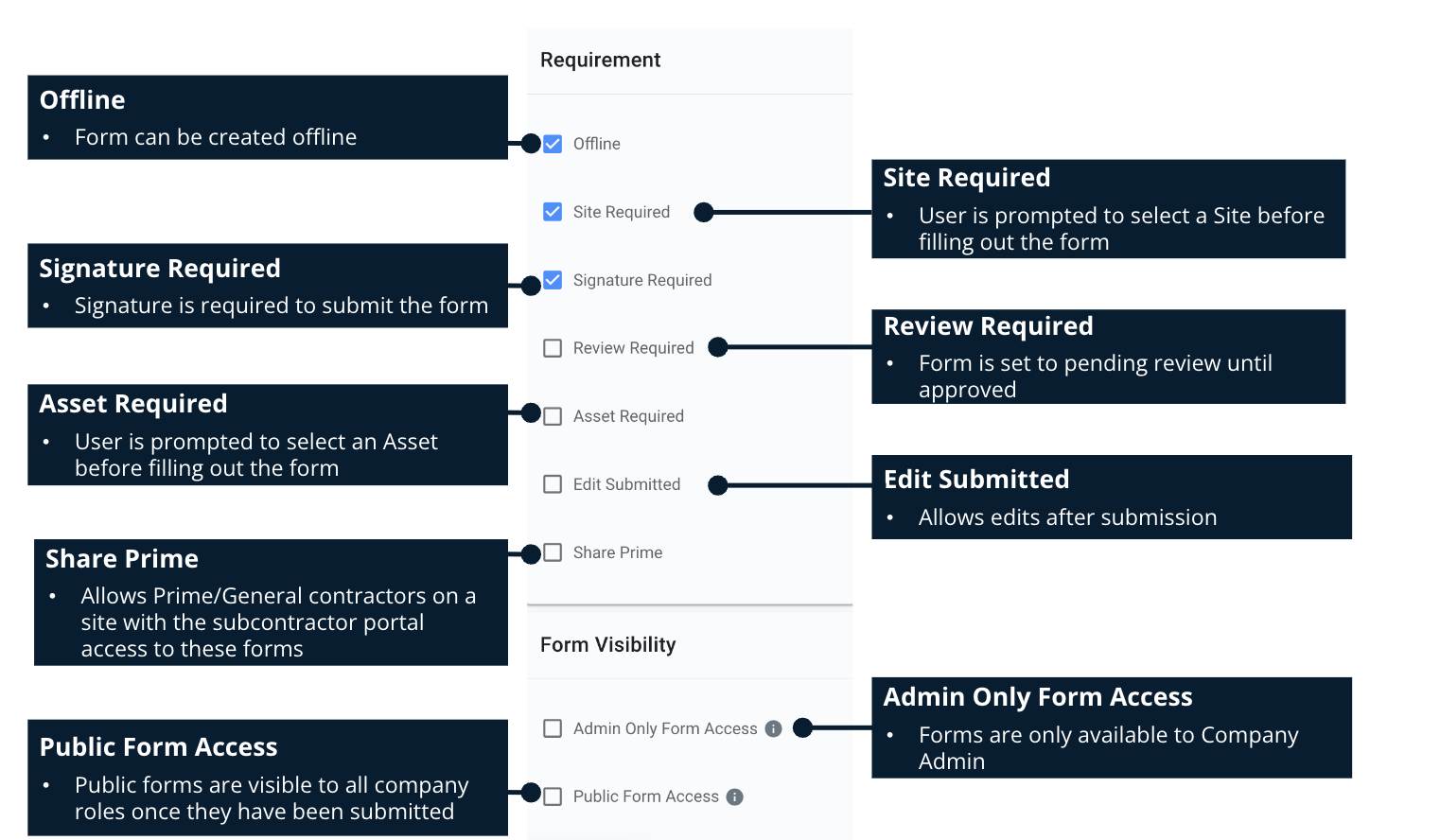Image resolution: width=1440 pixels, height=840 pixels.
Task: Click the info icon beside Admin Only Form Access
Action: (x=773, y=728)
